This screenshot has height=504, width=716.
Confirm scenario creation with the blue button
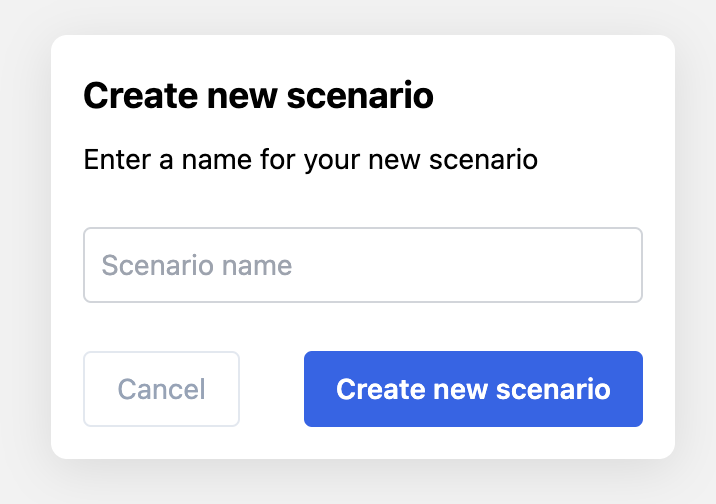(473, 389)
